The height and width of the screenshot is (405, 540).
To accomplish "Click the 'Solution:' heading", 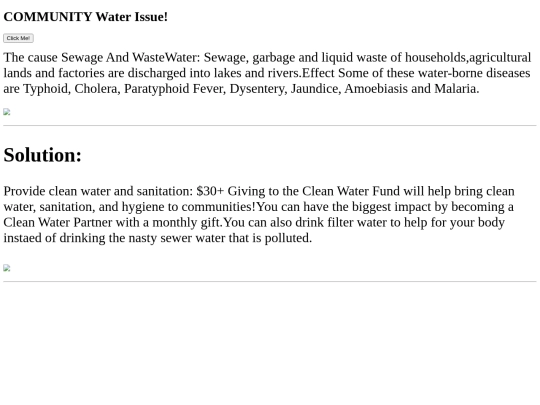I will point(42,155).
